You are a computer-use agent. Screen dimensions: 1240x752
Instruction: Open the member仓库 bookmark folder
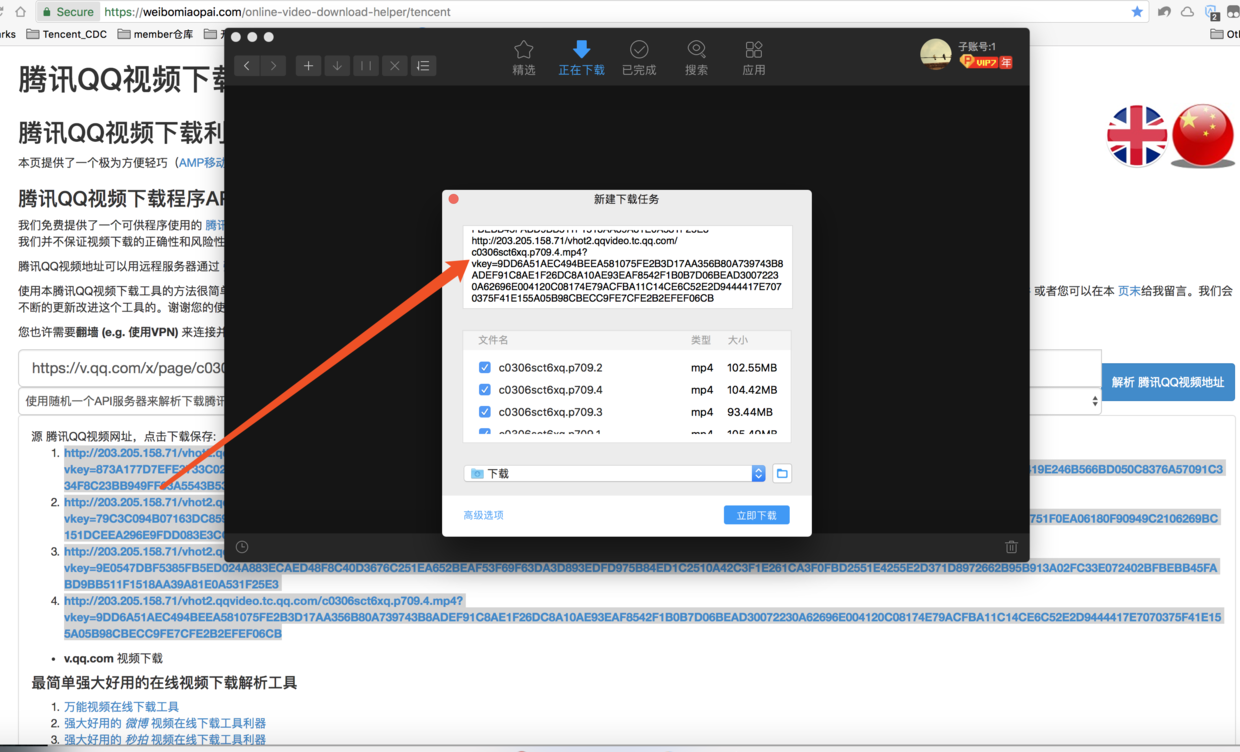[155, 34]
